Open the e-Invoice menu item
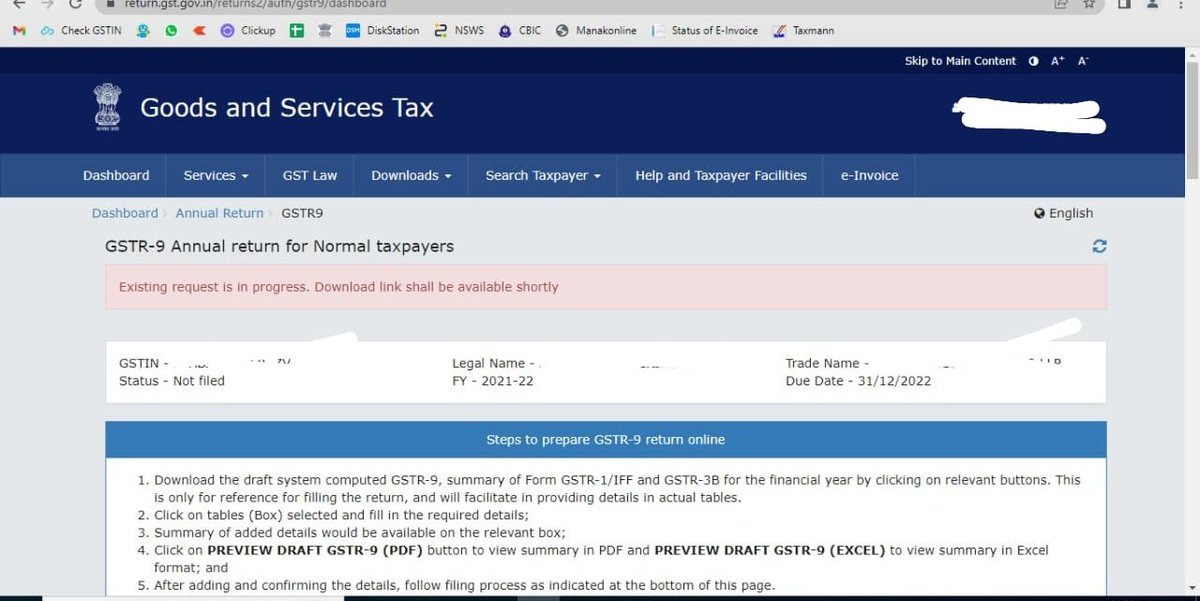 (x=869, y=175)
